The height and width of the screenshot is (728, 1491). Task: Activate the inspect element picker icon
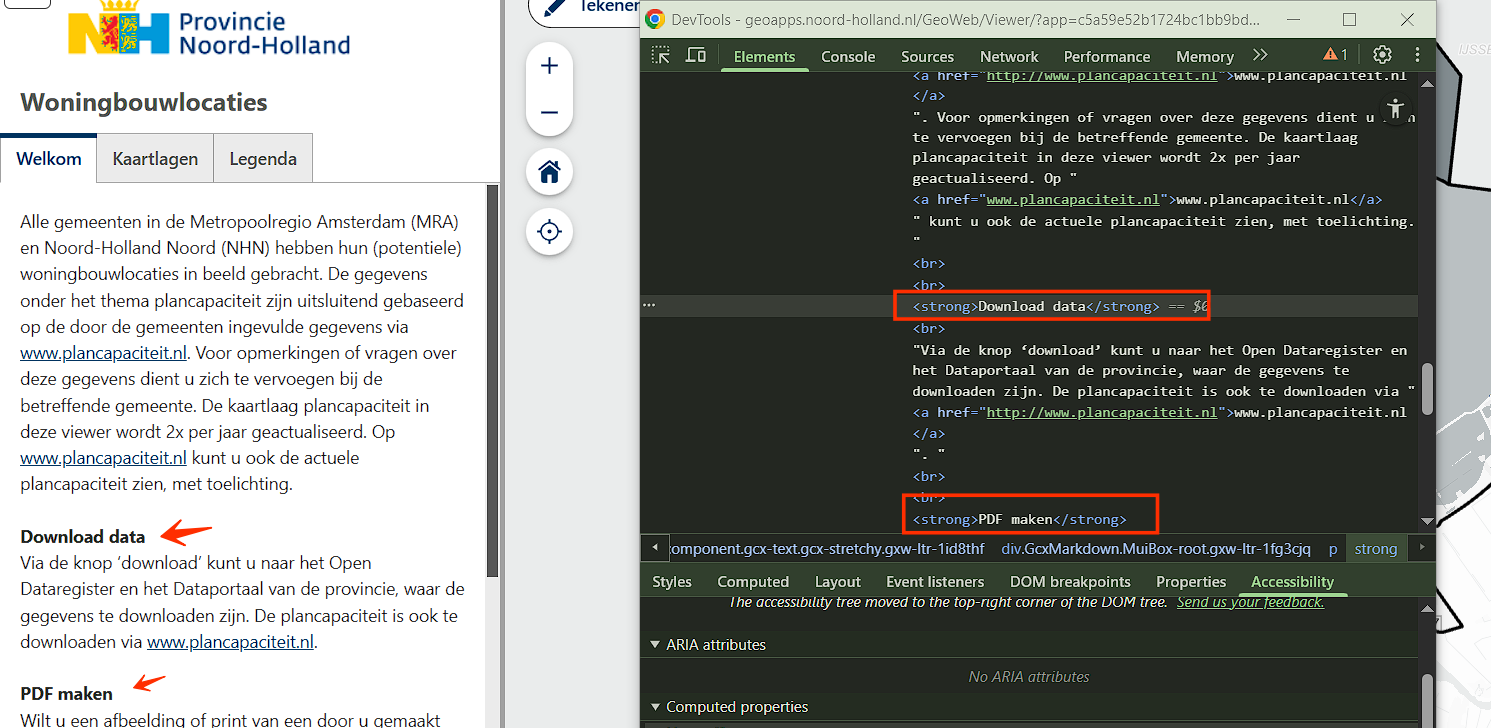661,55
